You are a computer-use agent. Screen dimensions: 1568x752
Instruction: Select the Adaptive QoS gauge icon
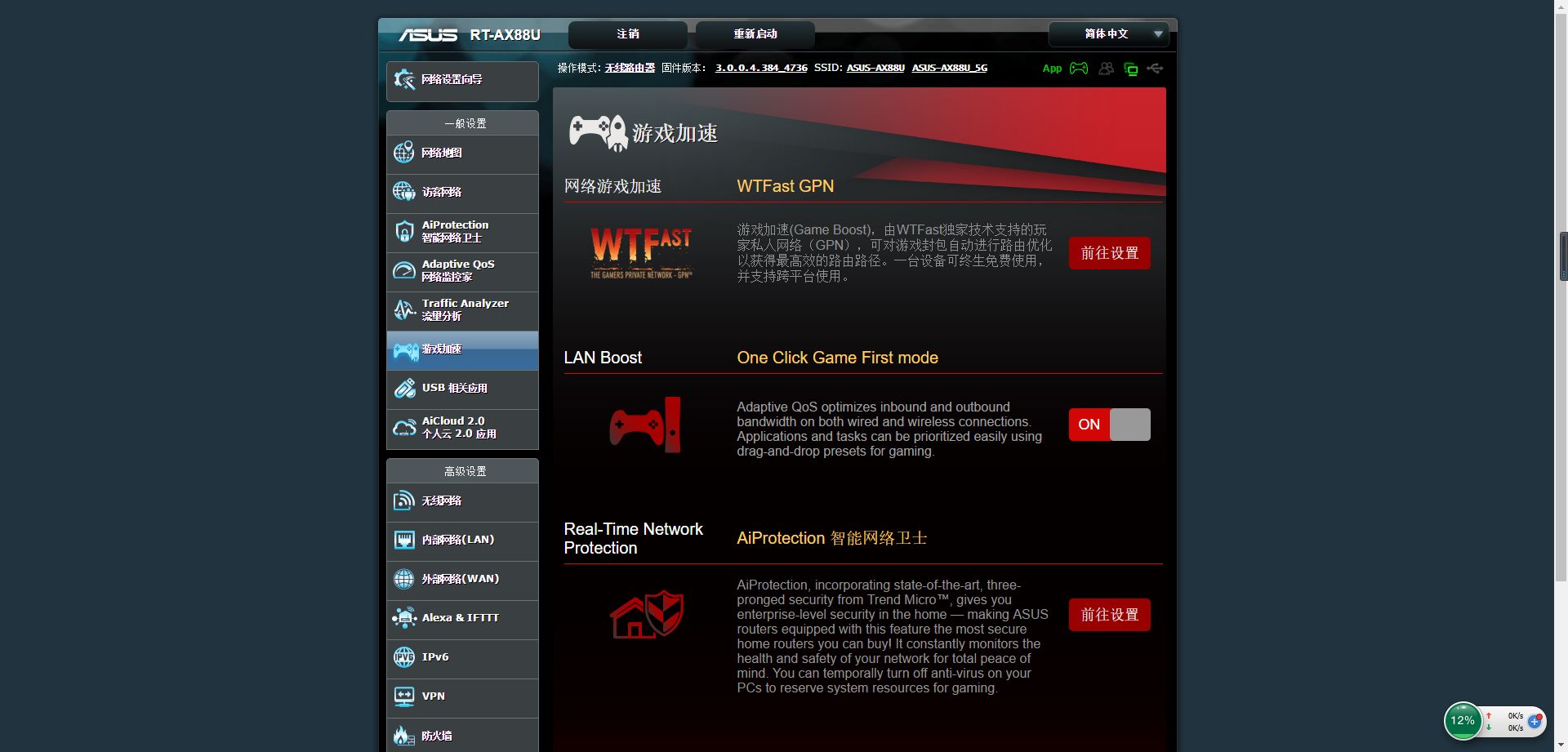tap(404, 270)
